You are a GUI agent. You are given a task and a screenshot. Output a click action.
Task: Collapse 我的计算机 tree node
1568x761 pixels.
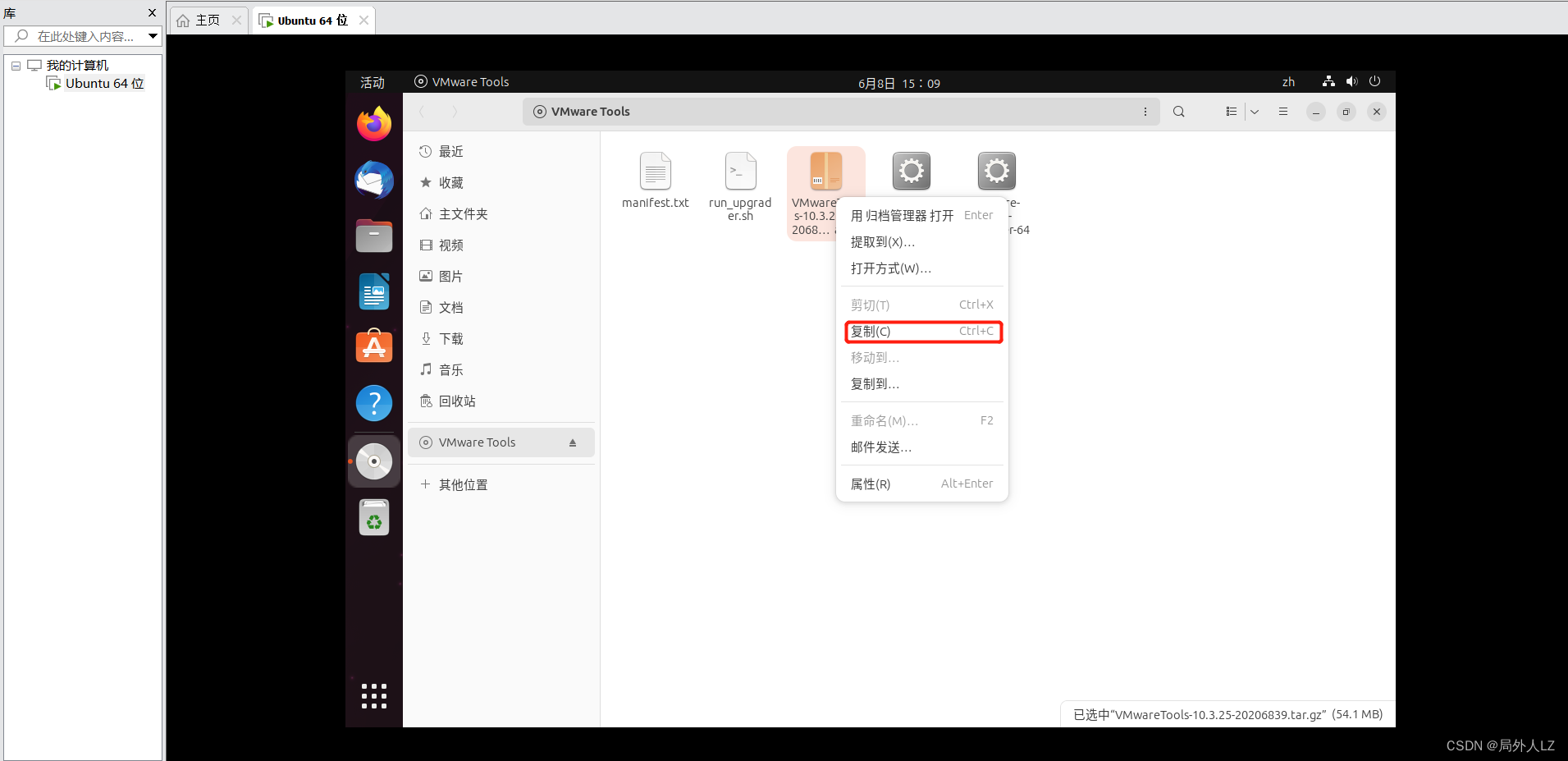(x=16, y=66)
